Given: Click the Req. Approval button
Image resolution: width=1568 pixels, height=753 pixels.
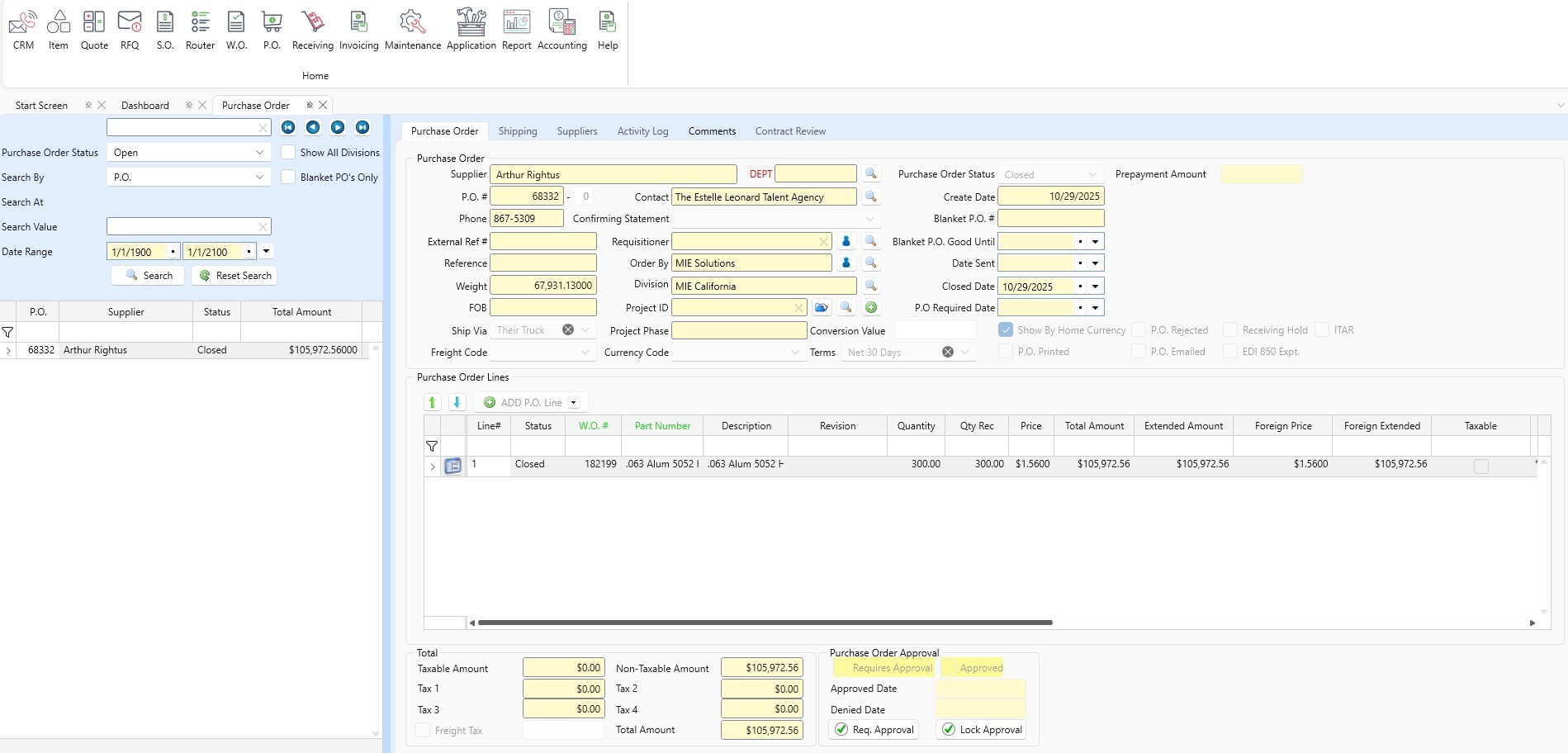Looking at the screenshot, I should (x=873, y=729).
